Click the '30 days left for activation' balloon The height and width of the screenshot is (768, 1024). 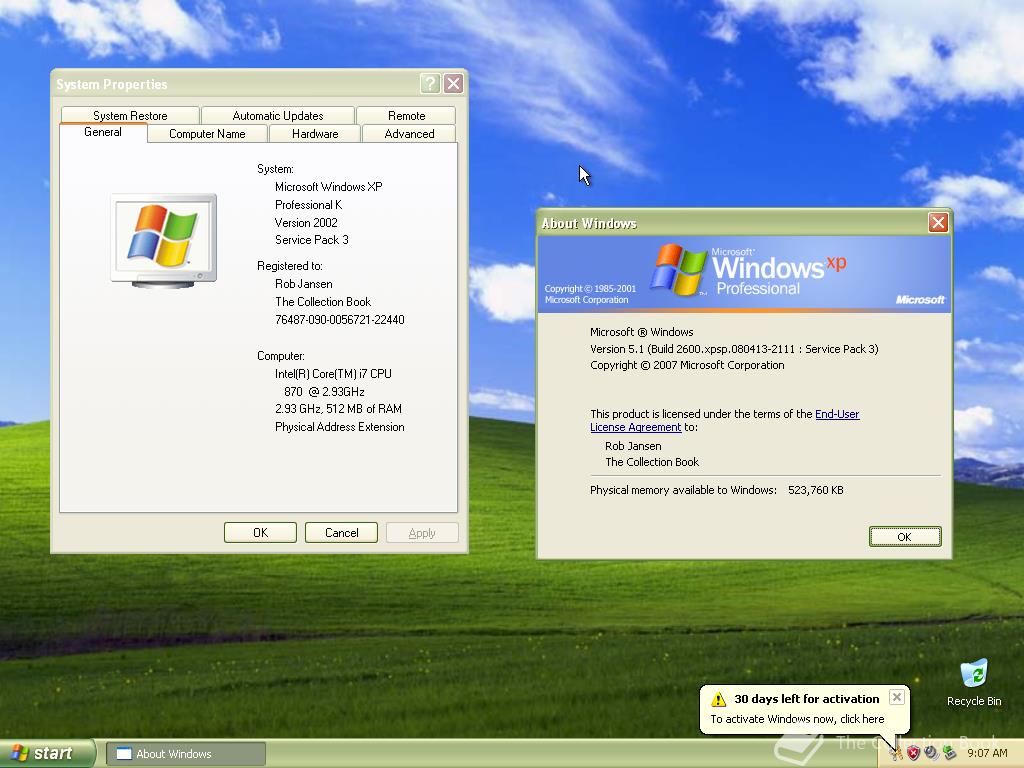pyautogui.click(x=807, y=699)
